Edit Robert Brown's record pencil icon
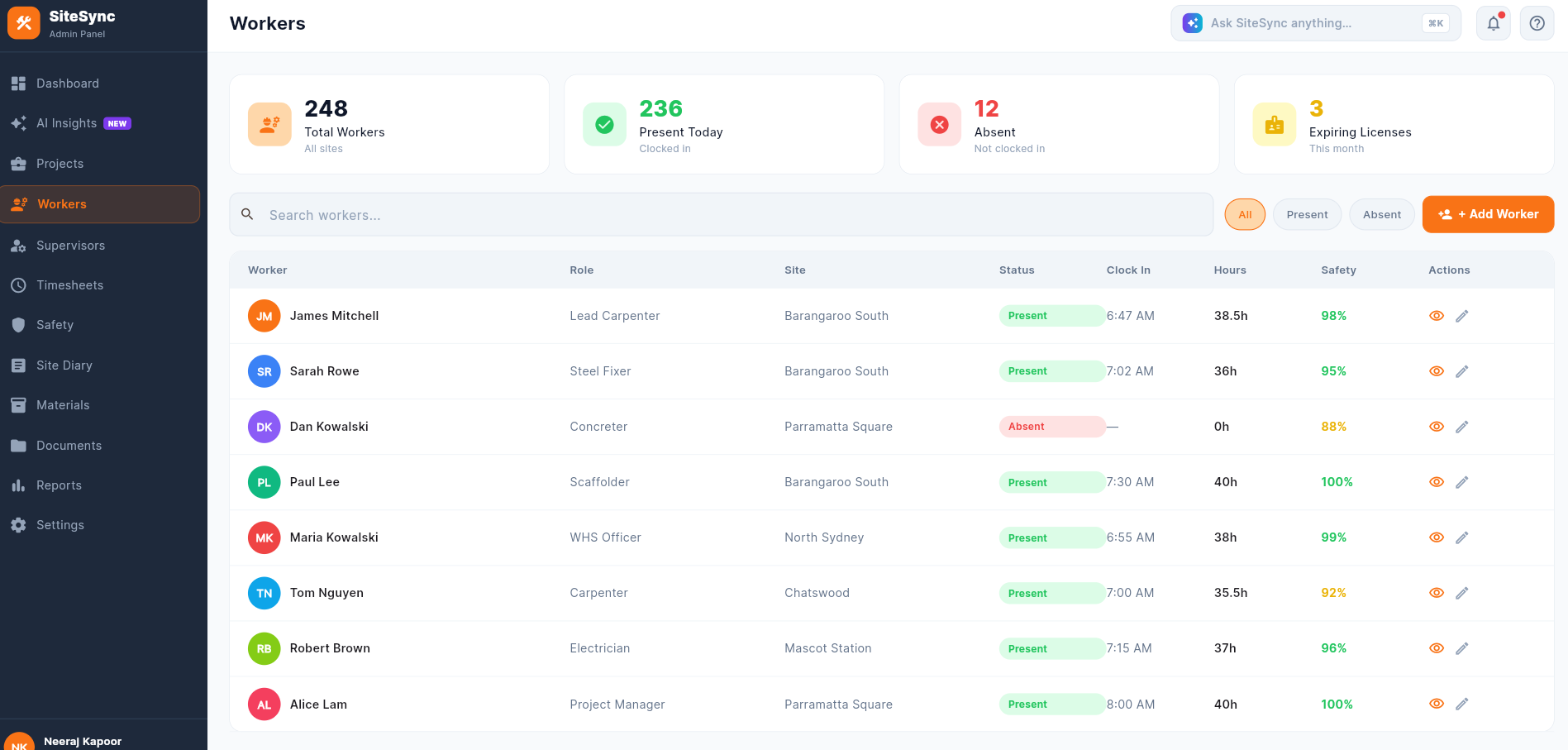 [x=1462, y=648]
